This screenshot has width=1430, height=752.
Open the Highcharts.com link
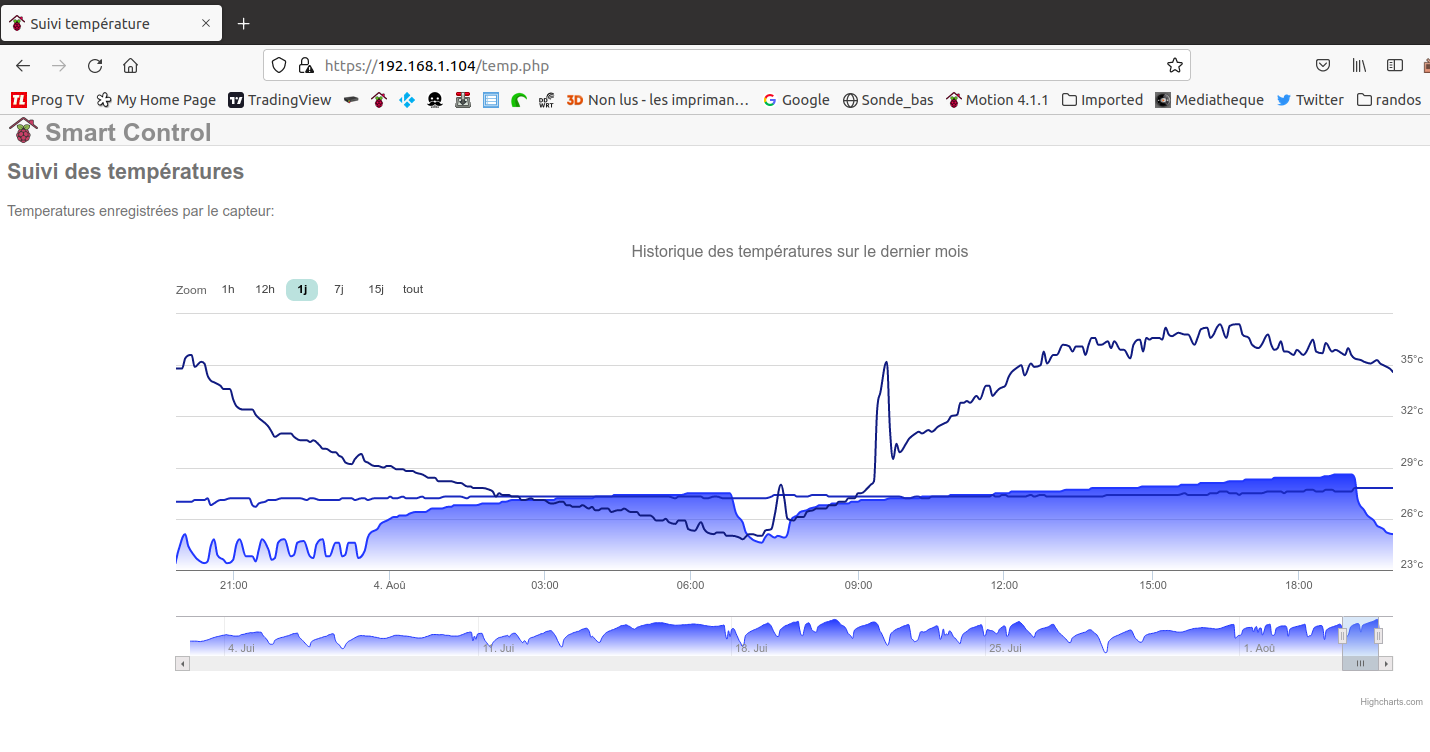click(x=1391, y=701)
